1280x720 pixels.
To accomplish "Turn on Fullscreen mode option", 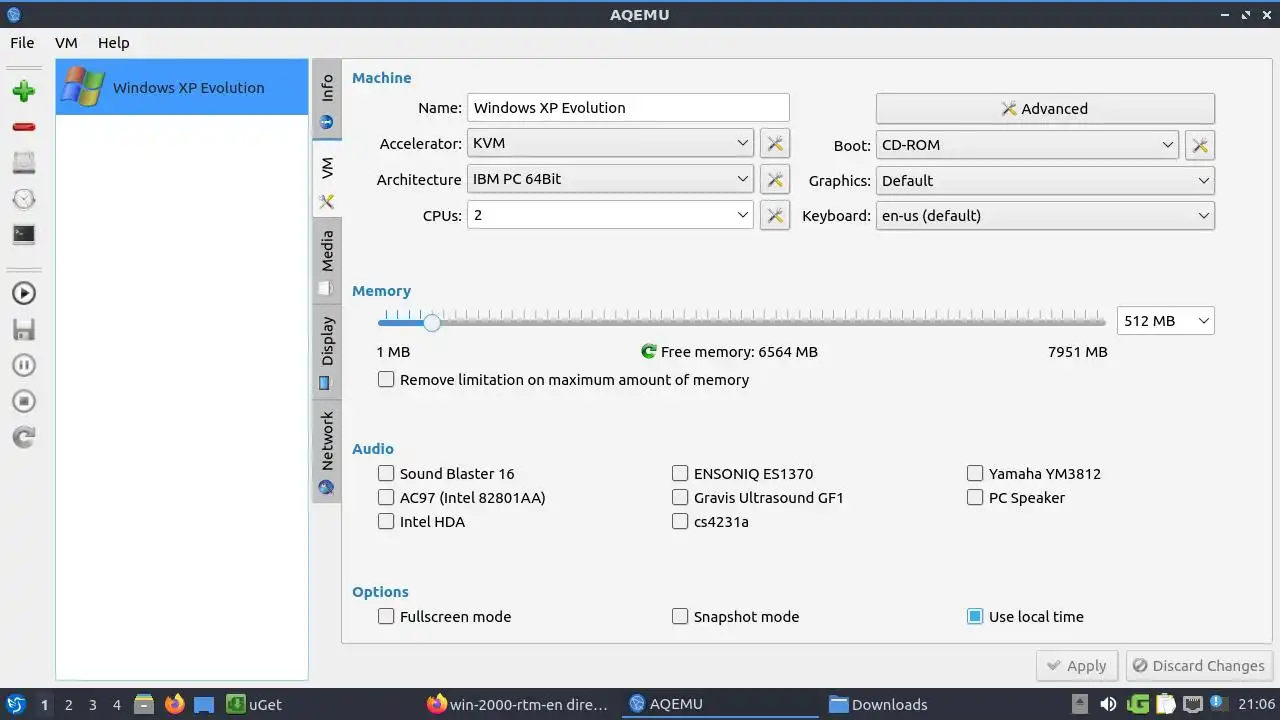I will coord(444,617).
